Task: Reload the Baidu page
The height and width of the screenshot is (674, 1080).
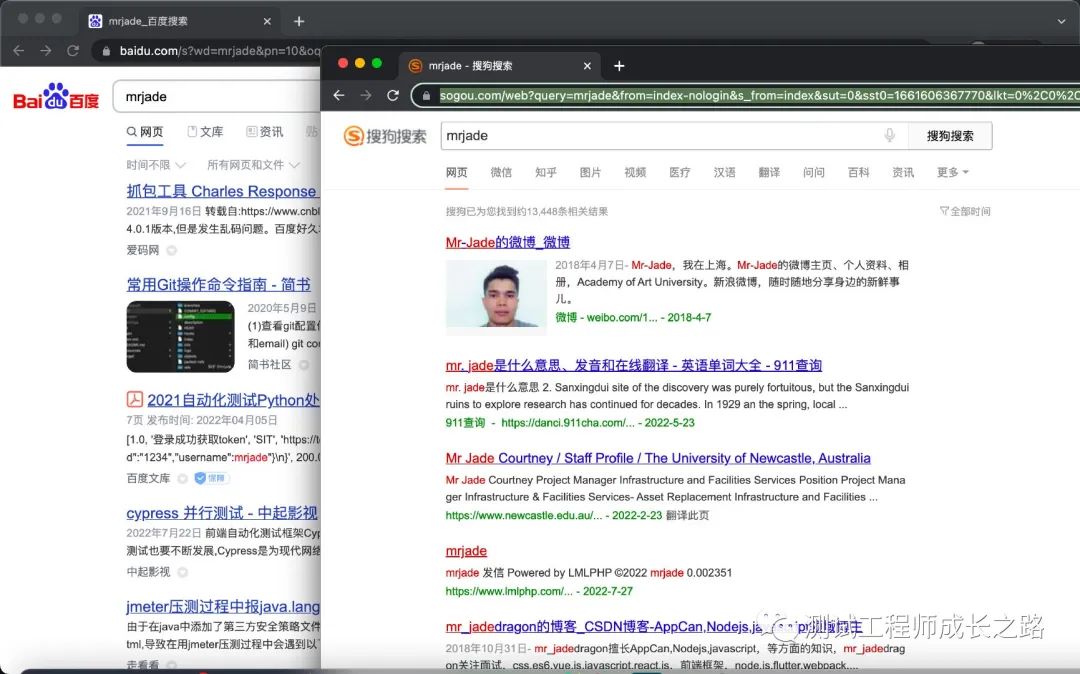Action: click(x=72, y=50)
